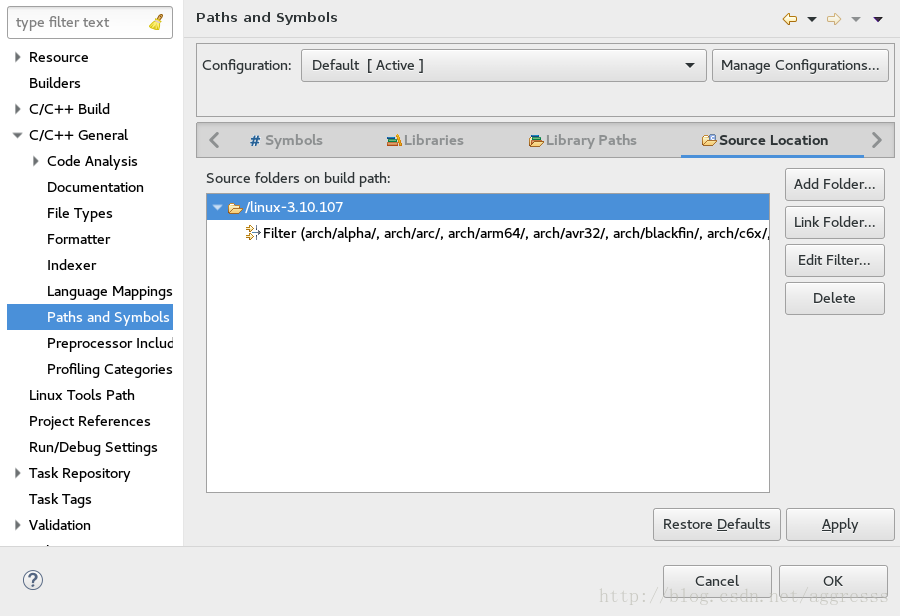Open the Formatter settings page
This screenshot has width=900, height=616.
[x=79, y=239]
